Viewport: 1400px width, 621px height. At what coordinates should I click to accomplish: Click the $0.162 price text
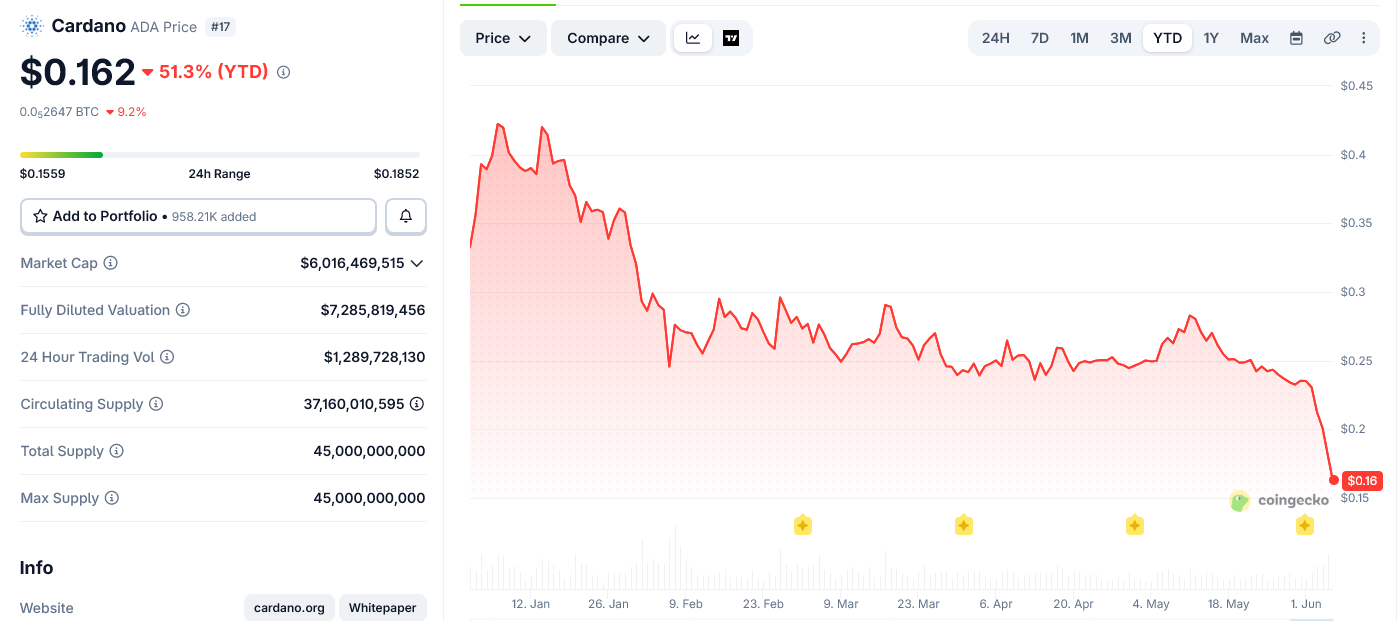click(77, 72)
